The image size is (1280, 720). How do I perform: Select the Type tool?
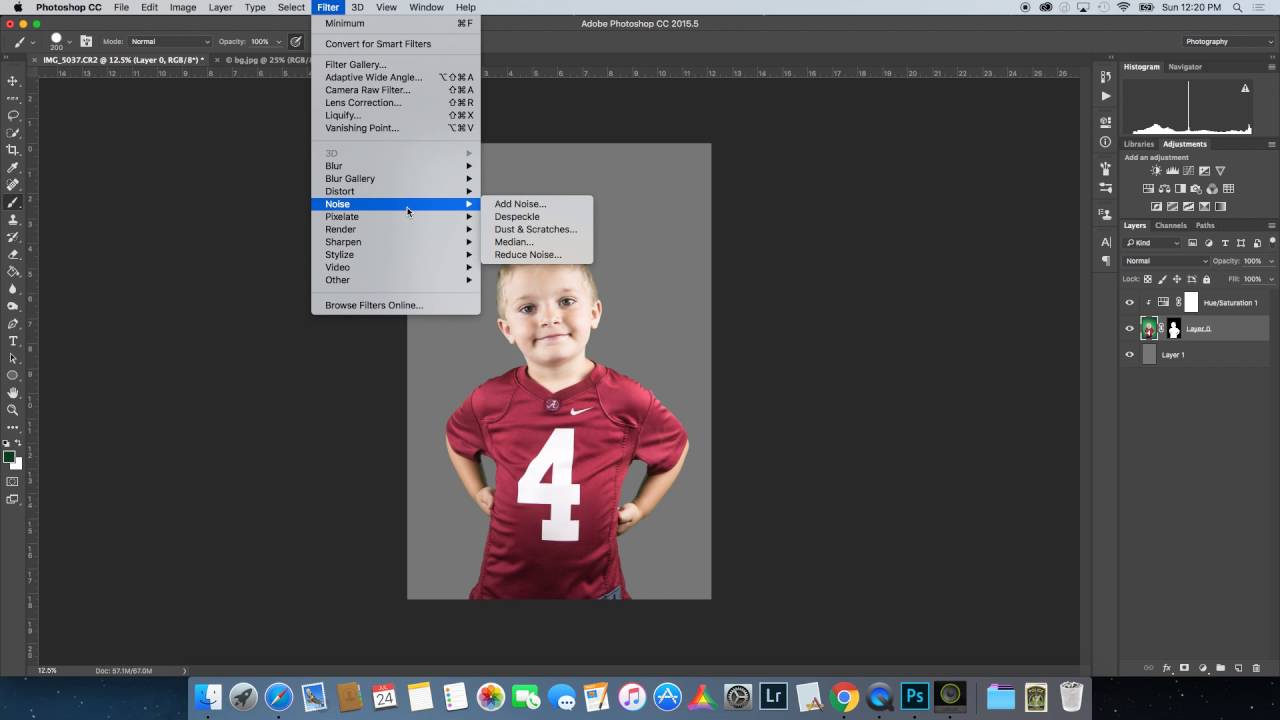coord(13,341)
